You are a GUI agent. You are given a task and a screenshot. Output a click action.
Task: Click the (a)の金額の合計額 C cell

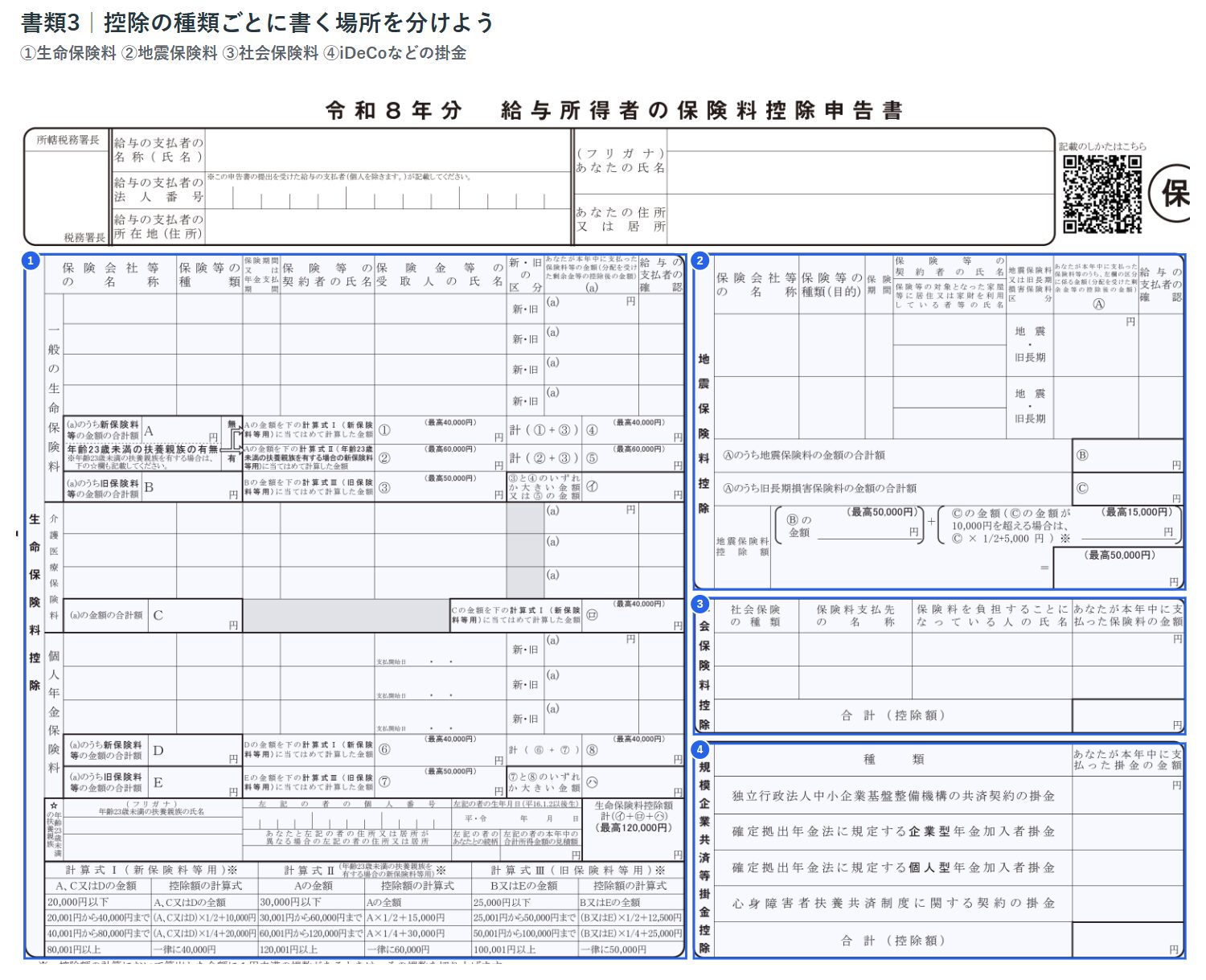pyautogui.click(x=153, y=615)
